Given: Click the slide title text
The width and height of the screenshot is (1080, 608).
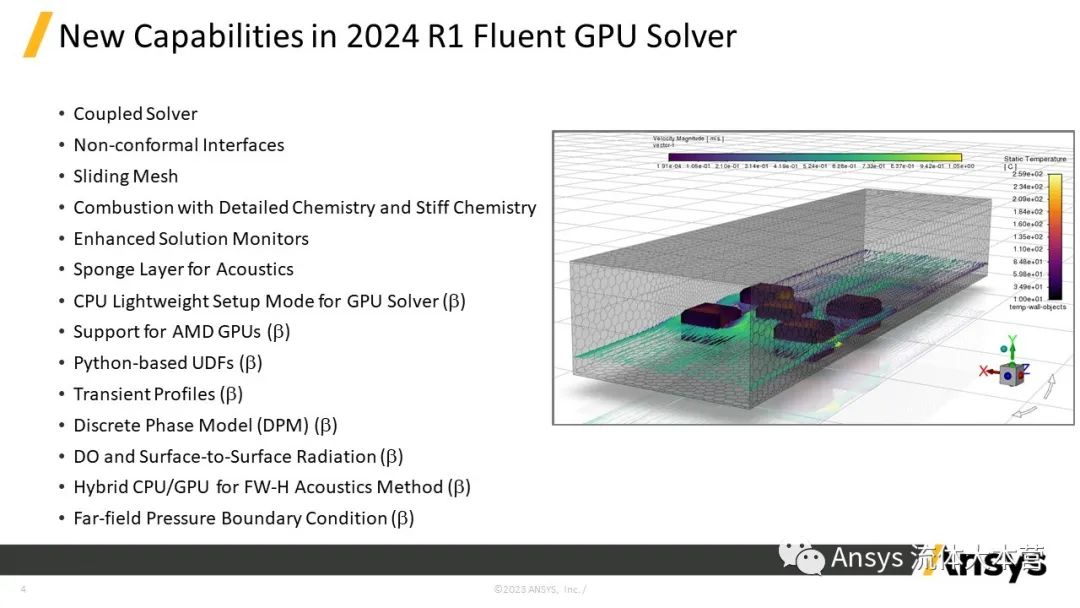Looking at the screenshot, I should [x=397, y=36].
